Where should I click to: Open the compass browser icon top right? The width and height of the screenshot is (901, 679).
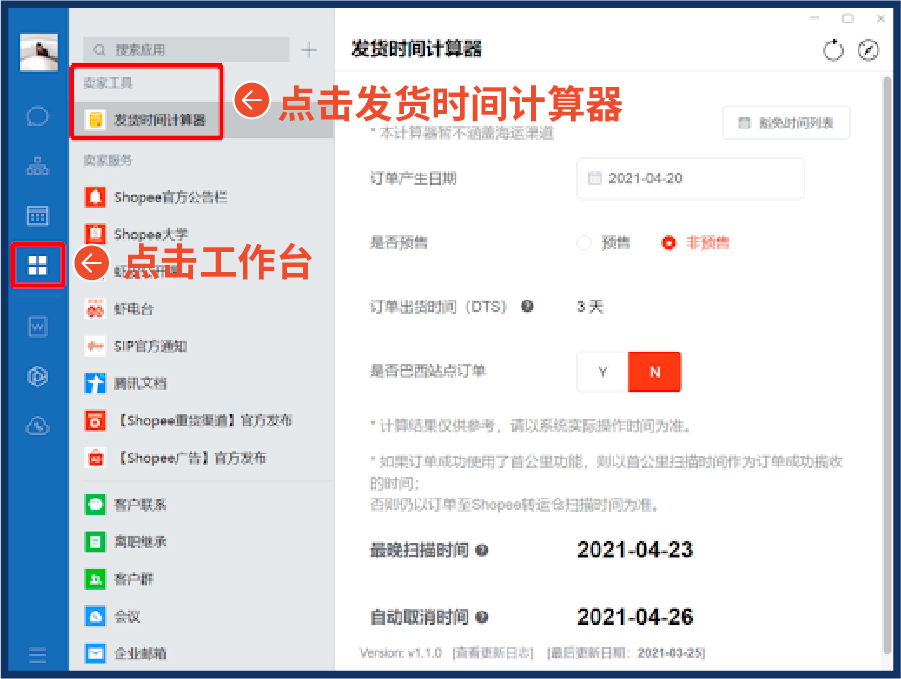click(x=868, y=49)
